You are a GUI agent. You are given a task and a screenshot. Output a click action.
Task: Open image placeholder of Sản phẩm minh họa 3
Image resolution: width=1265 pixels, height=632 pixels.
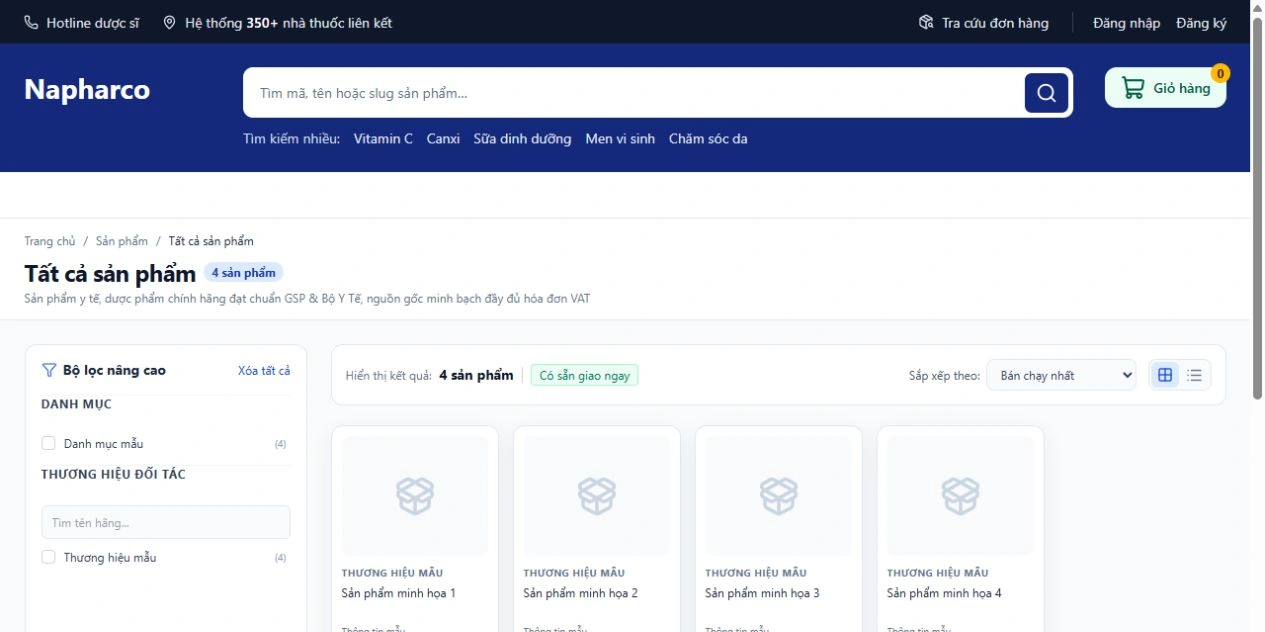pyautogui.click(x=779, y=496)
